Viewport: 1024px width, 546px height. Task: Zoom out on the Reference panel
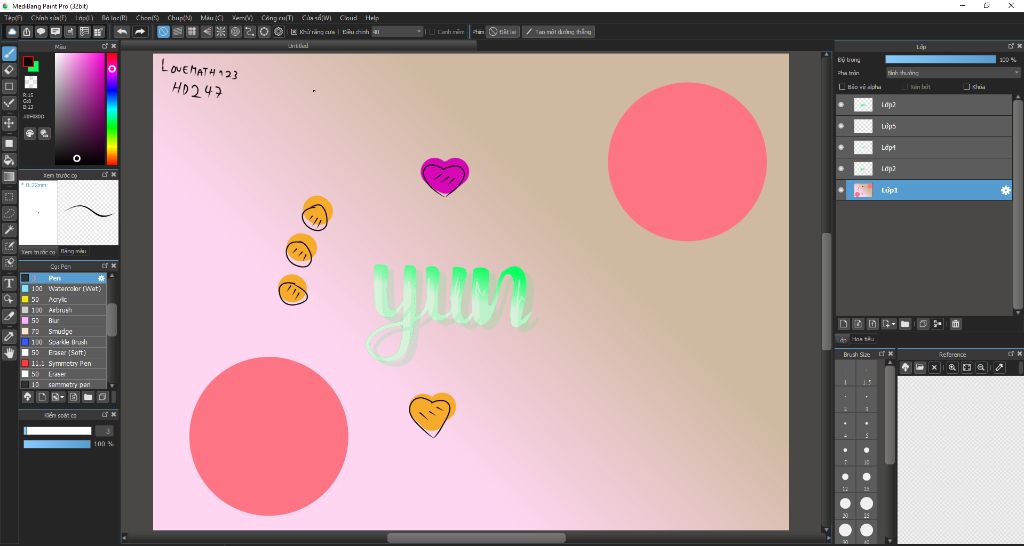pyautogui.click(x=981, y=368)
